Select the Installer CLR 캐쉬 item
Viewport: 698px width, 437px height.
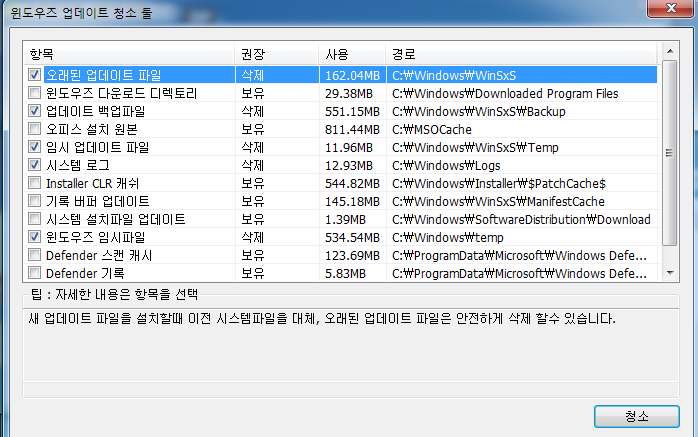[x=93, y=183]
